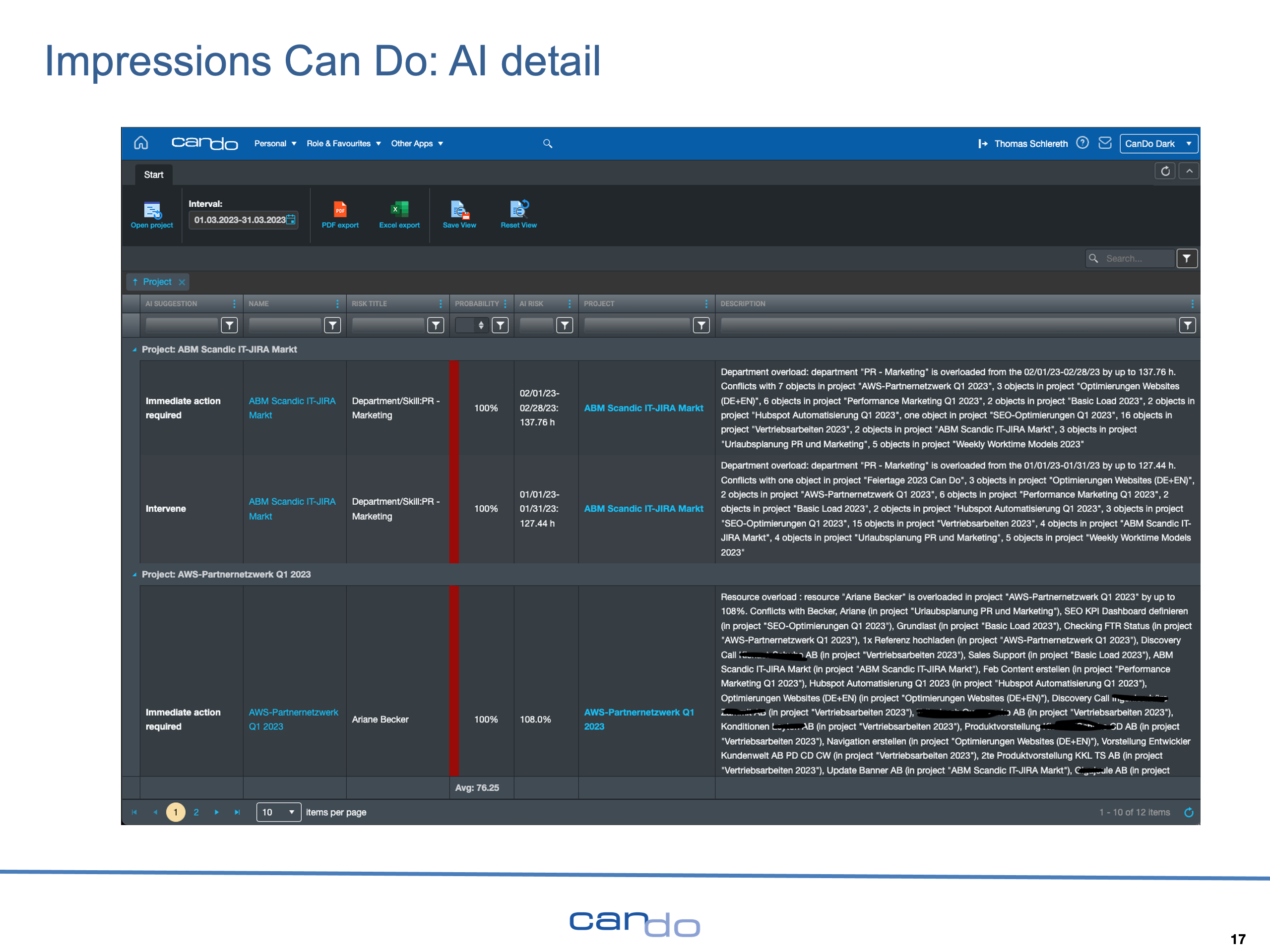Open the help question mark icon
The image size is (1270, 952).
pos(1082,143)
